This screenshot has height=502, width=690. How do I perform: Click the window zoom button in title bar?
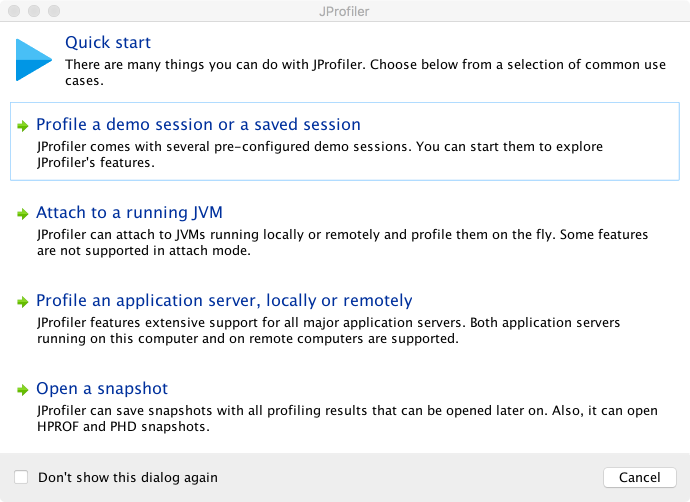pos(53,10)
